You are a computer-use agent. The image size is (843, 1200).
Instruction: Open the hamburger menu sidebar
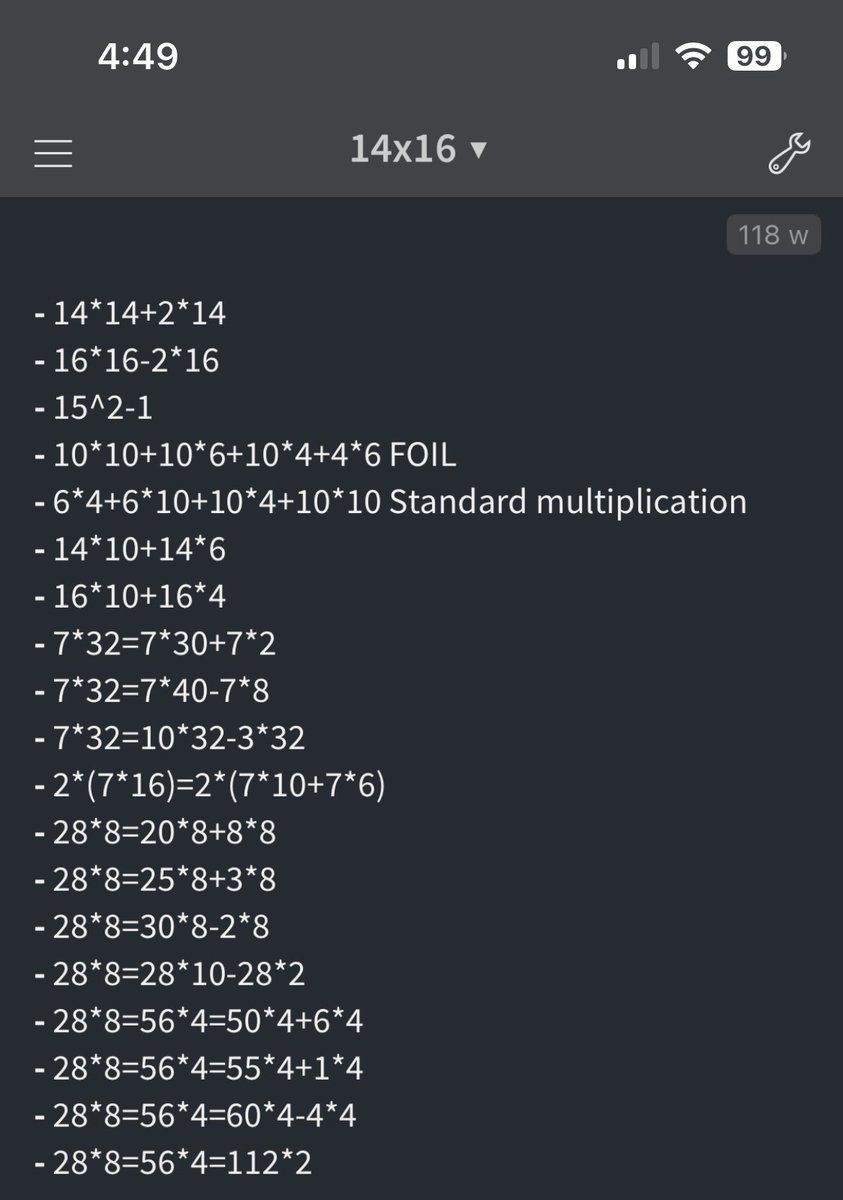pyautogui.click(x=54, y=152)
